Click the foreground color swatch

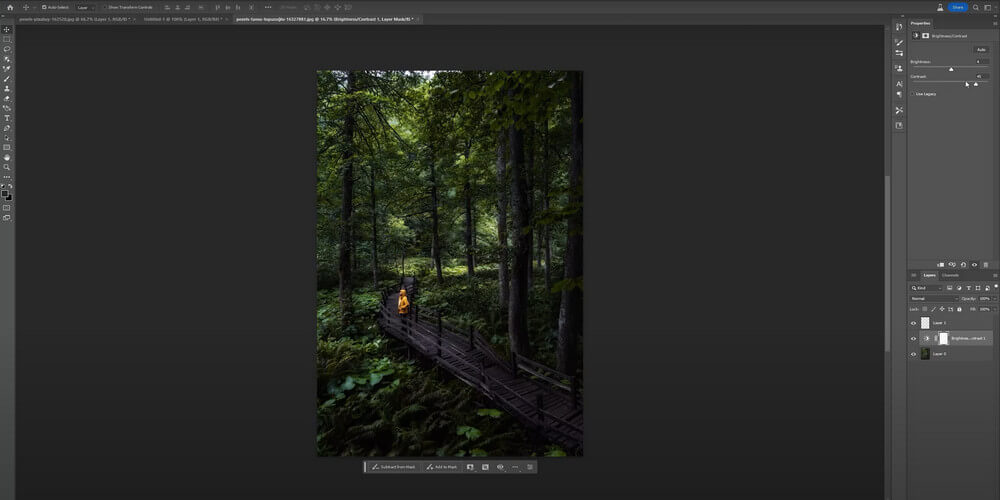4,193
